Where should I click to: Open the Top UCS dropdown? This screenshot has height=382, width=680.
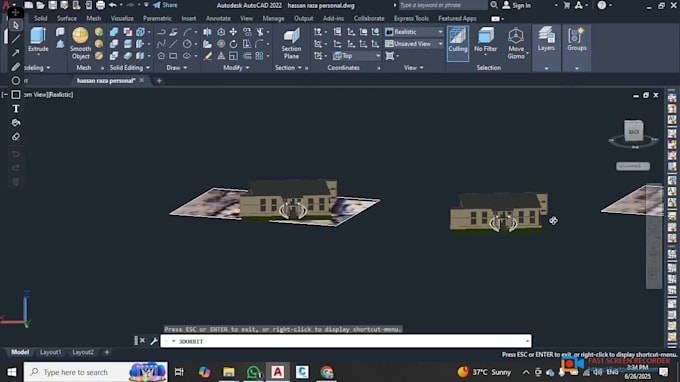(x=356, y=56)
